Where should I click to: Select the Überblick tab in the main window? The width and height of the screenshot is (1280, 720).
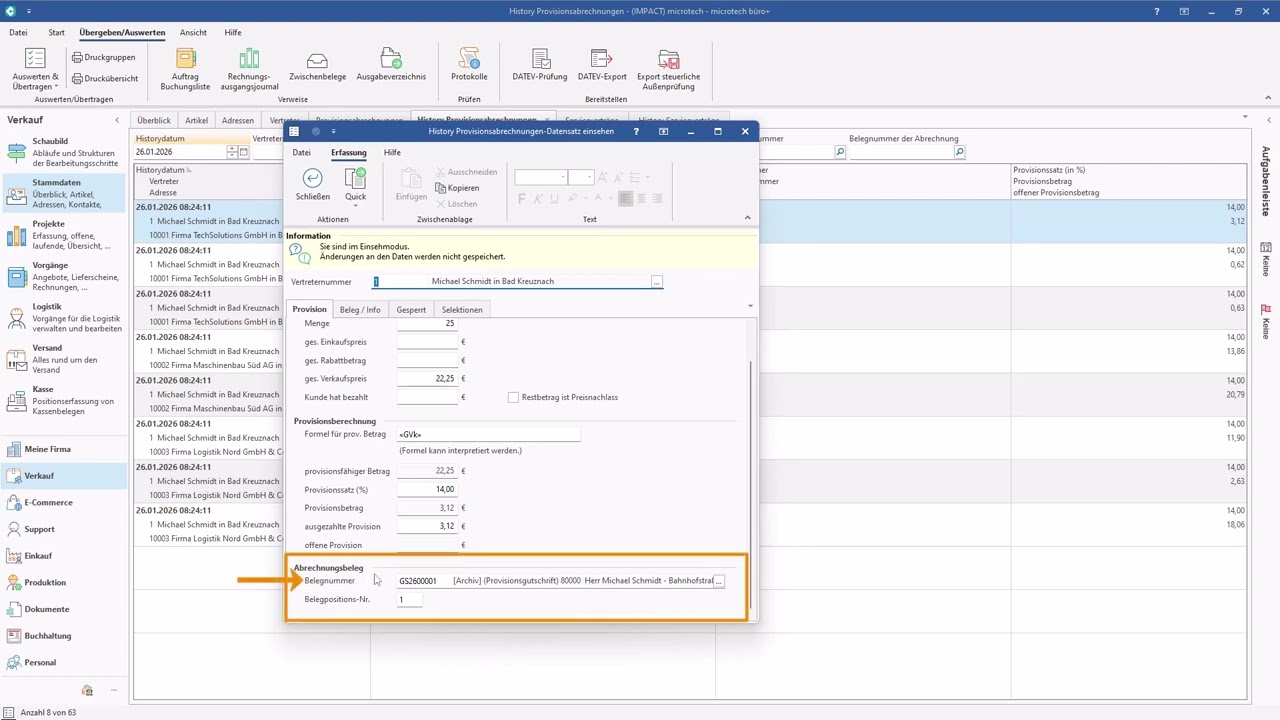154,120
